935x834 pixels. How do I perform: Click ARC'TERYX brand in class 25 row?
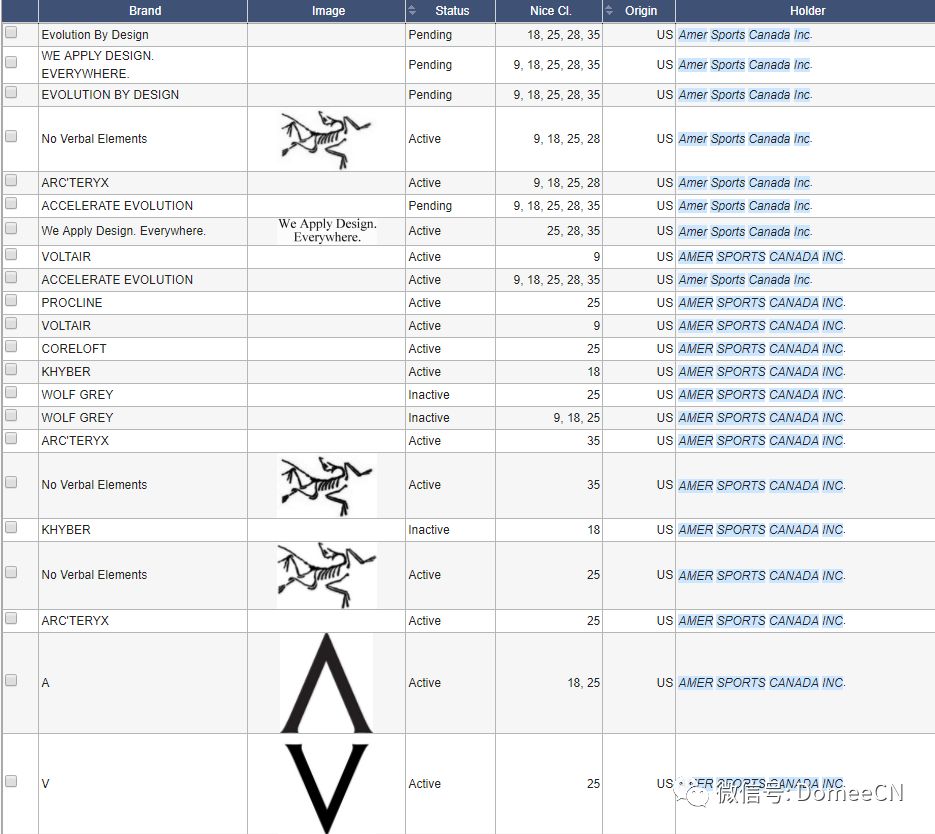[75, 621]
